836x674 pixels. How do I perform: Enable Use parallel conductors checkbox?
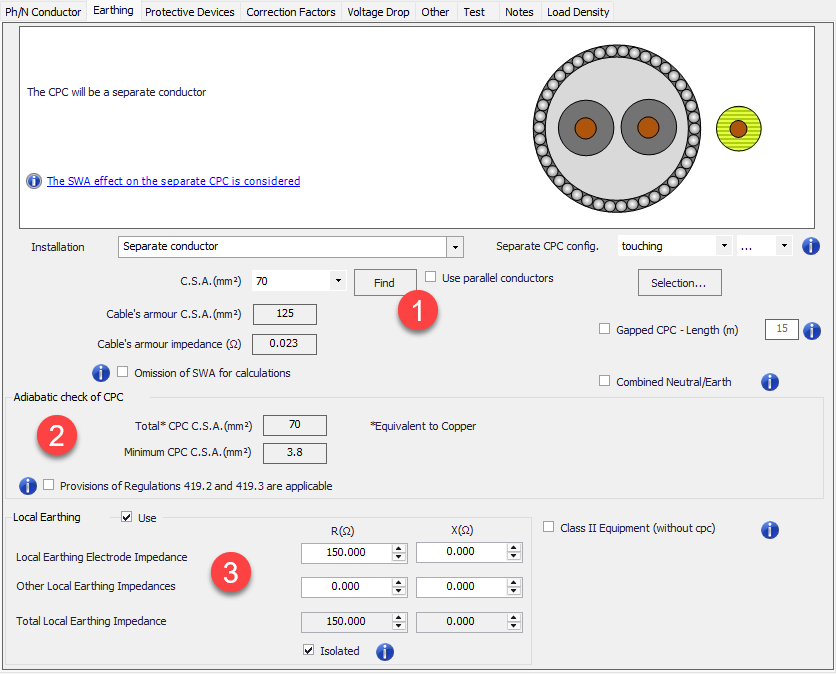pyautogui.click(x=431, y=277)
